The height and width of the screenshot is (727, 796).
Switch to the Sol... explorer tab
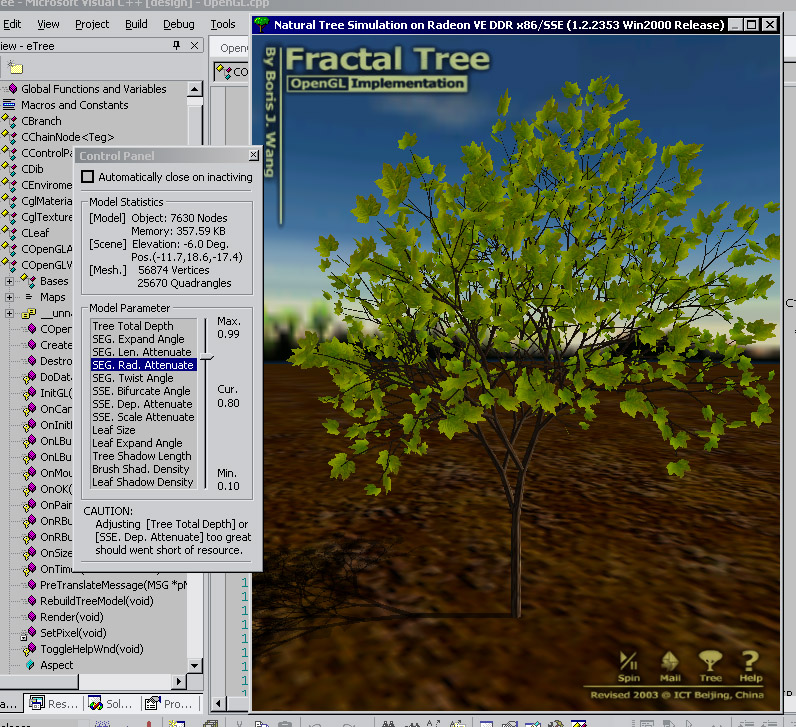(x=110, y=704)
